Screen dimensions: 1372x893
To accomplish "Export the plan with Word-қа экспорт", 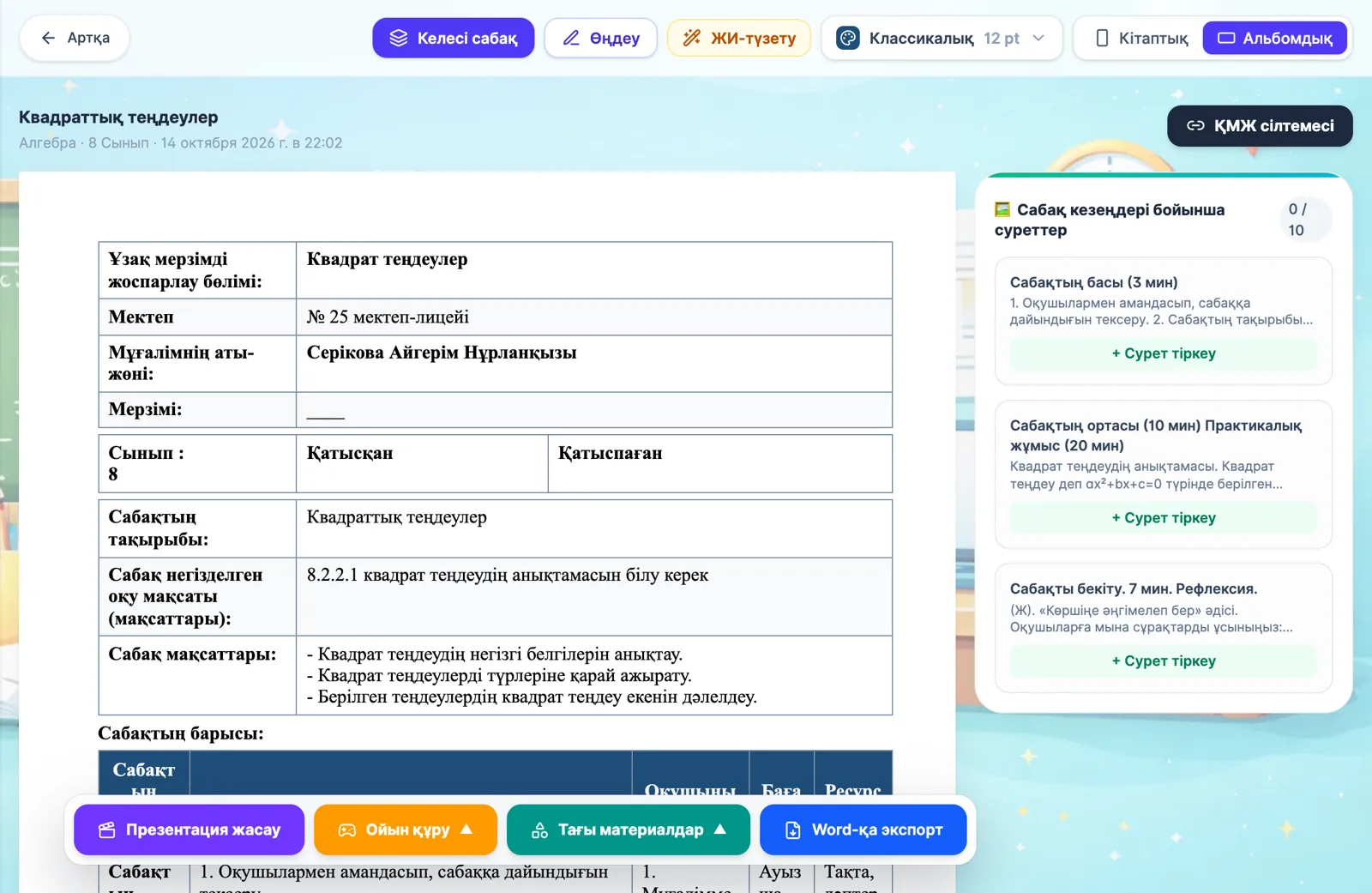I will (864, 830).
